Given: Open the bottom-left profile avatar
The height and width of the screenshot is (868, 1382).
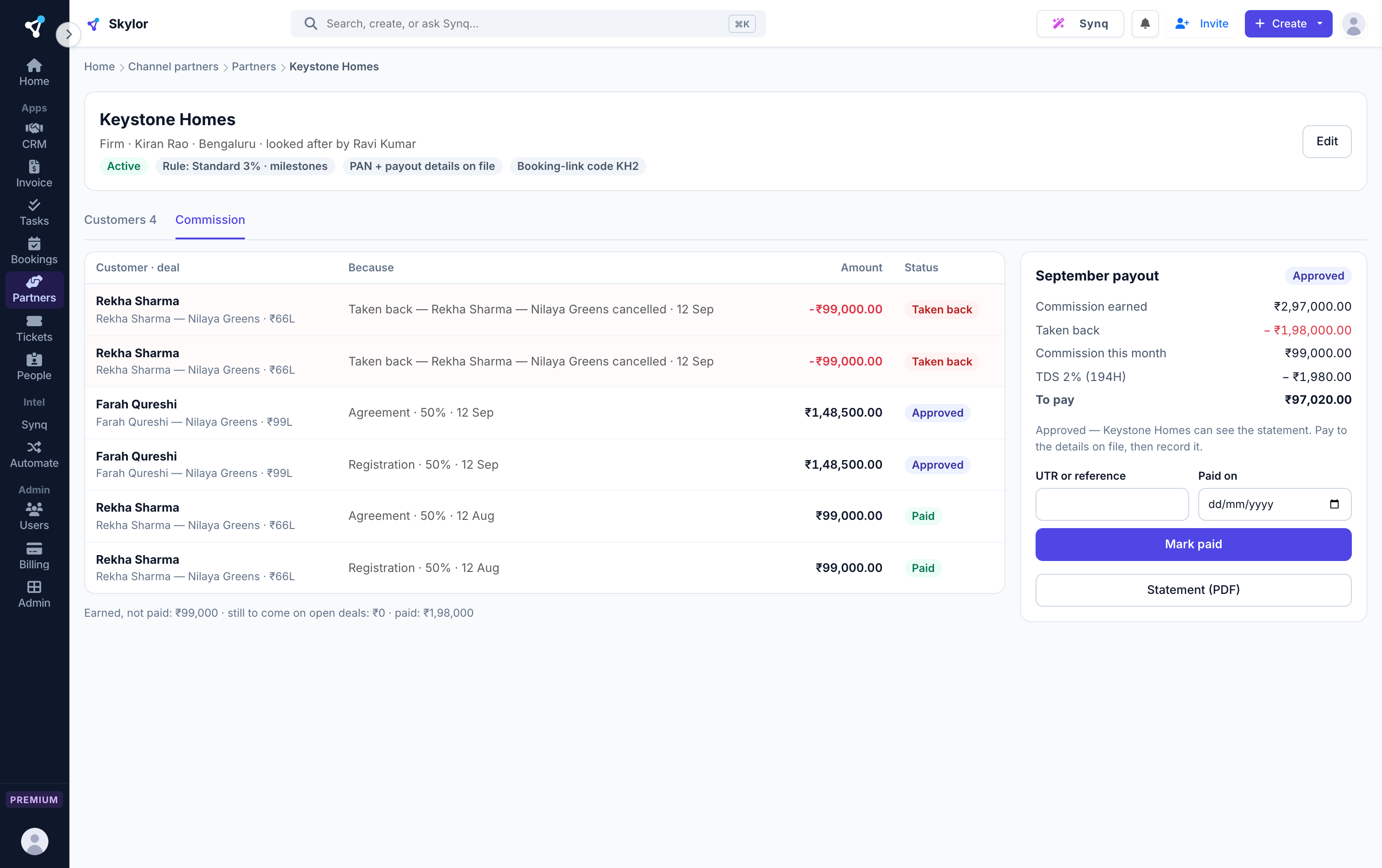Looking at the screenshot, I should (x=34, y=841).
